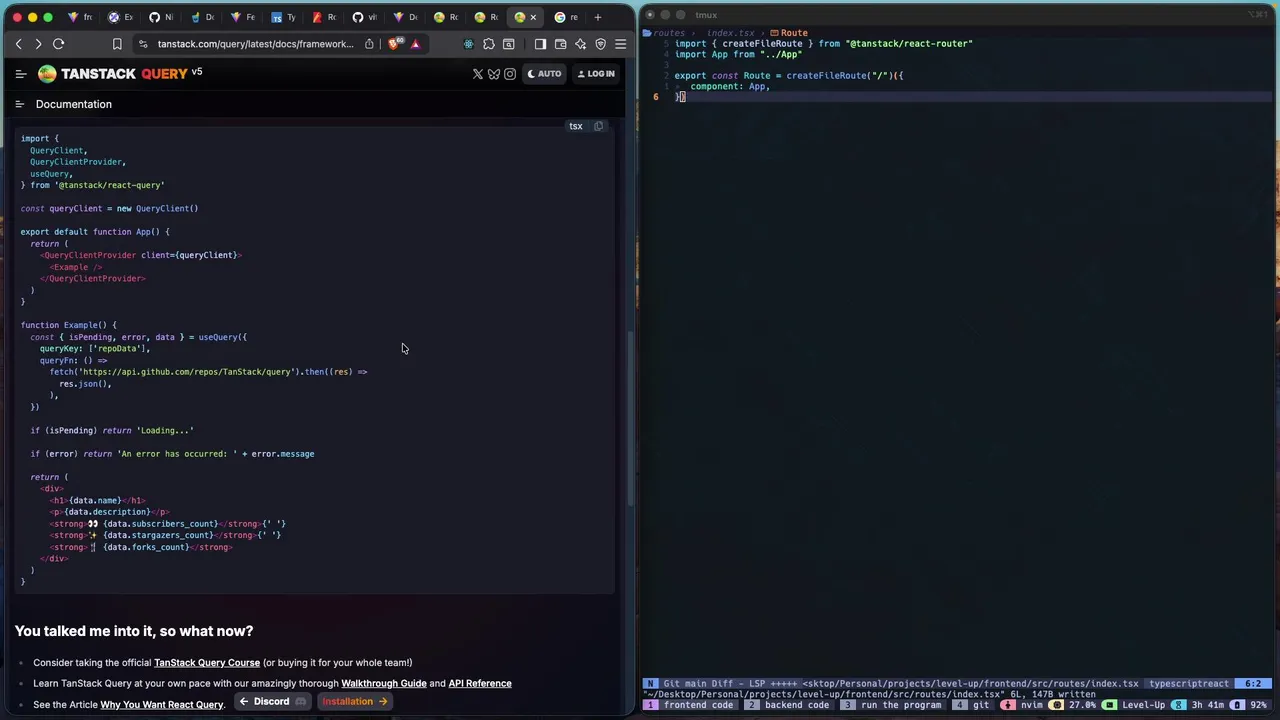Open the TanStack Query Course link
The width and height of the screenshot is (1280, 720).
tap(207, 662)
